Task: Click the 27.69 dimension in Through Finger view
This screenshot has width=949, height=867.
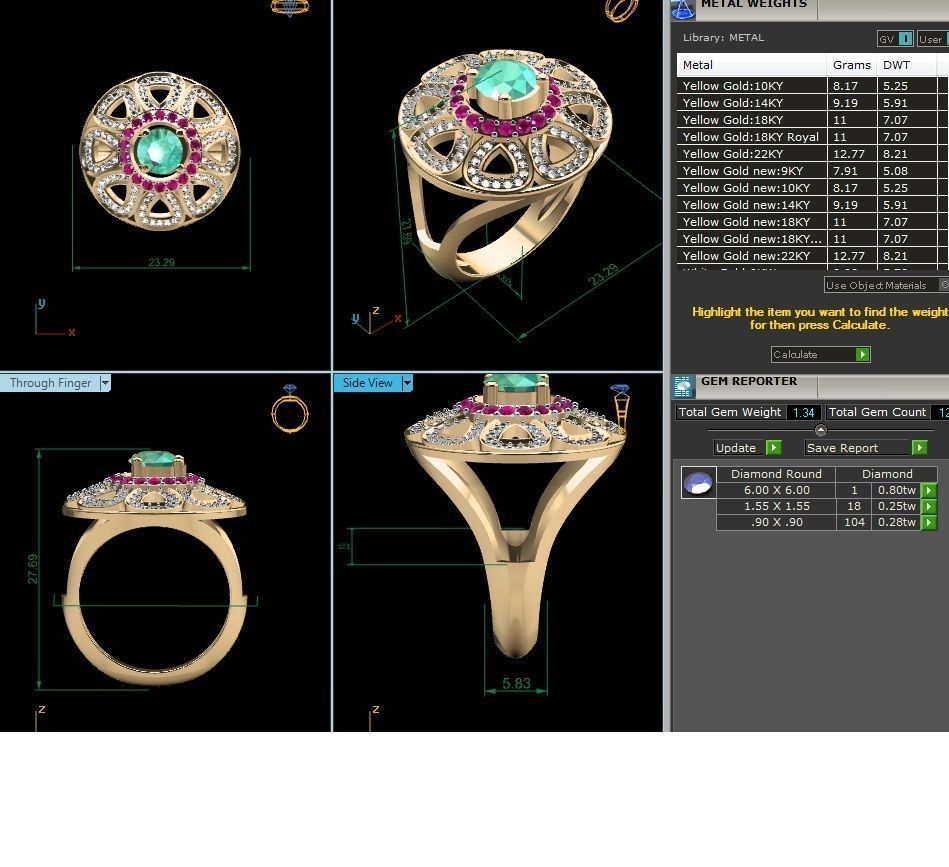Action: point(33,569)
